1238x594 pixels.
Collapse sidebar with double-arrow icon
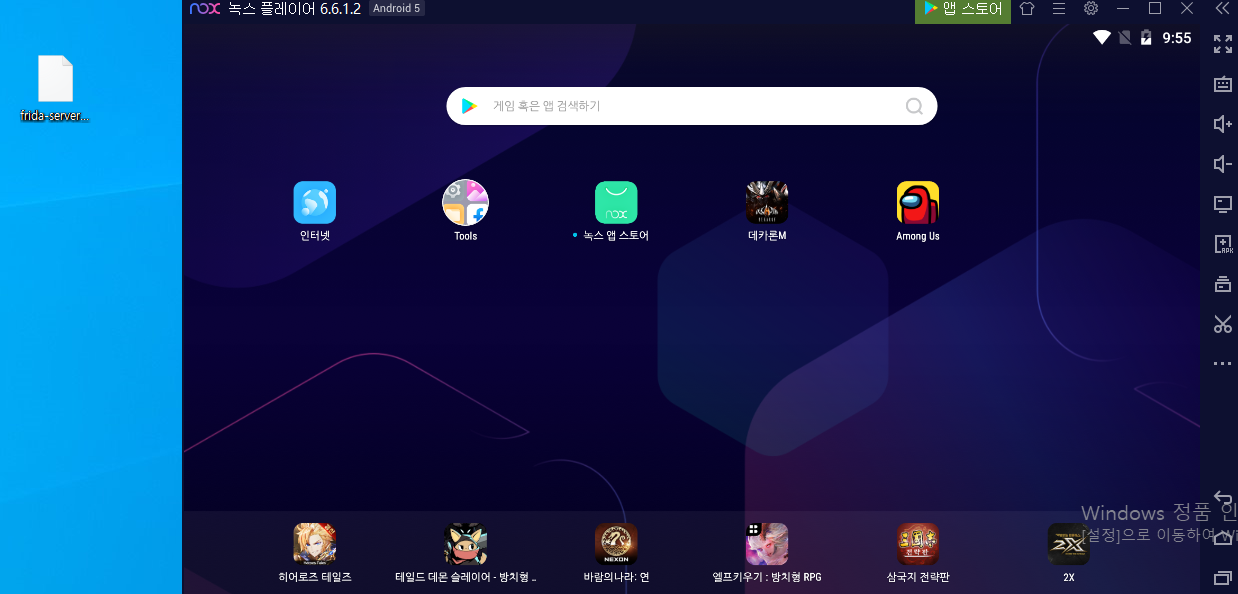coord(1222,8)
